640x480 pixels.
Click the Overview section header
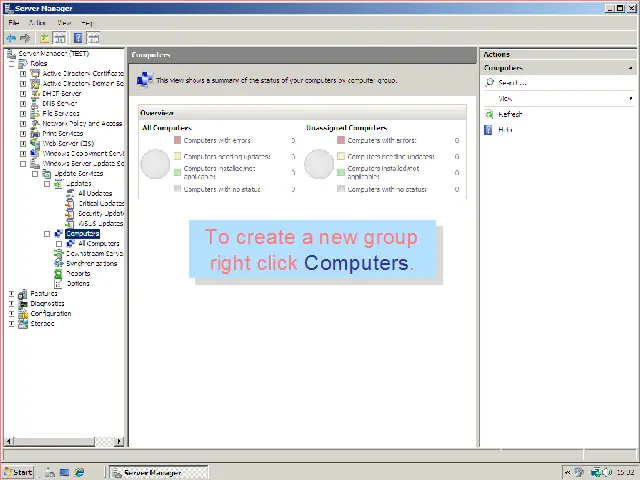click(x=302, y=113)
